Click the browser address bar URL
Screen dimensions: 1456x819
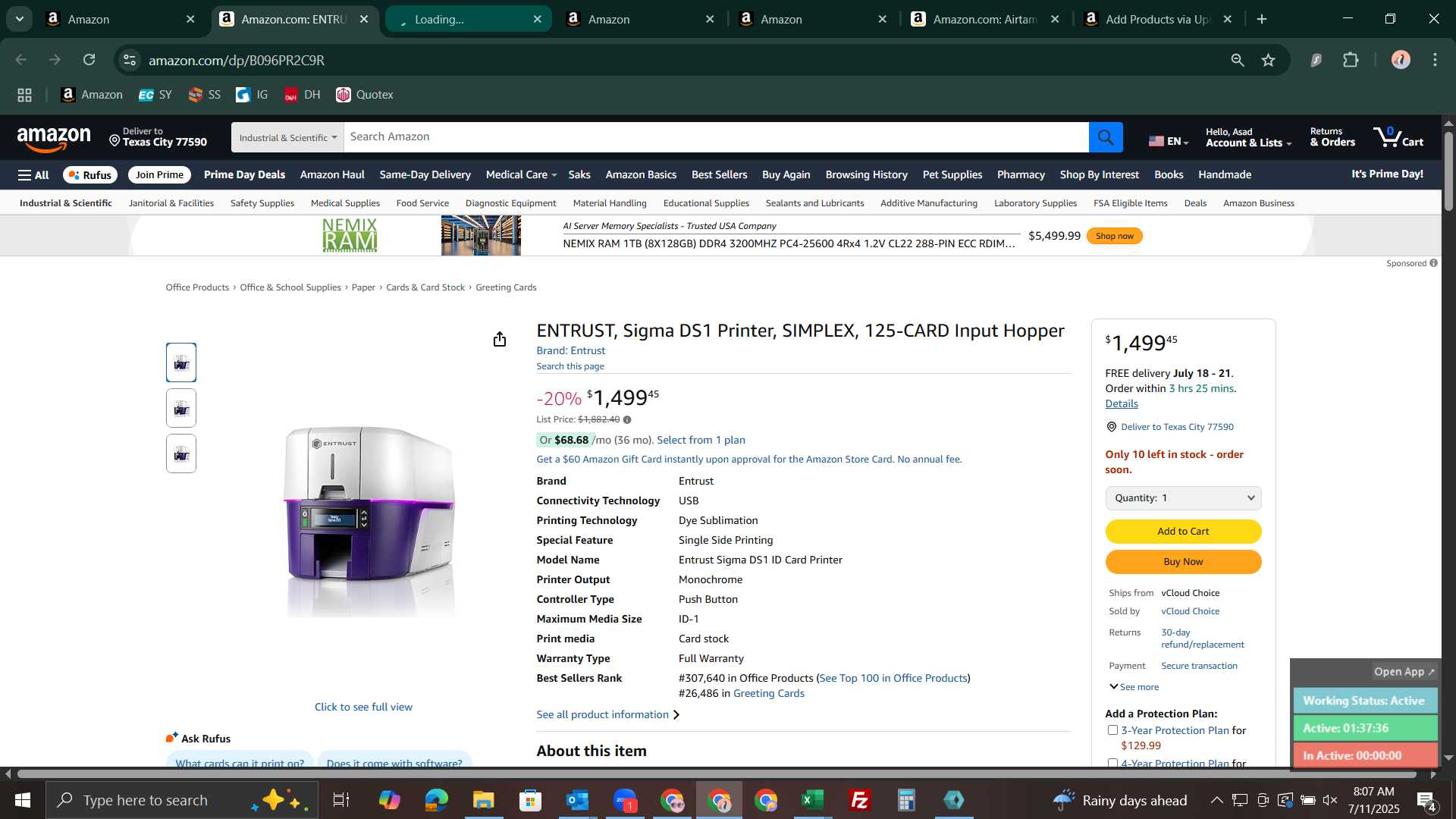coord(236,60)
